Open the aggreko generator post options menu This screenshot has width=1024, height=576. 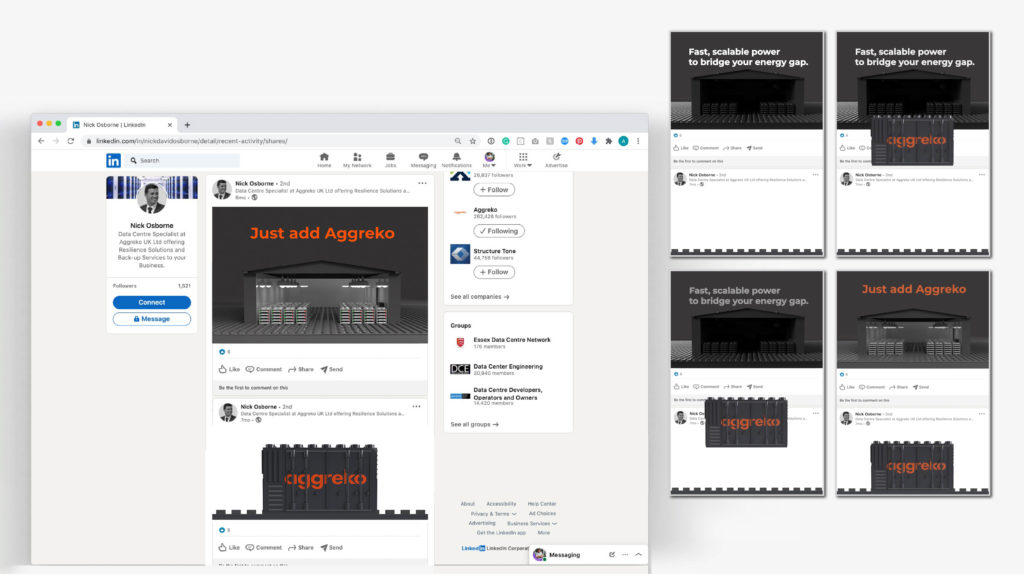417,407
